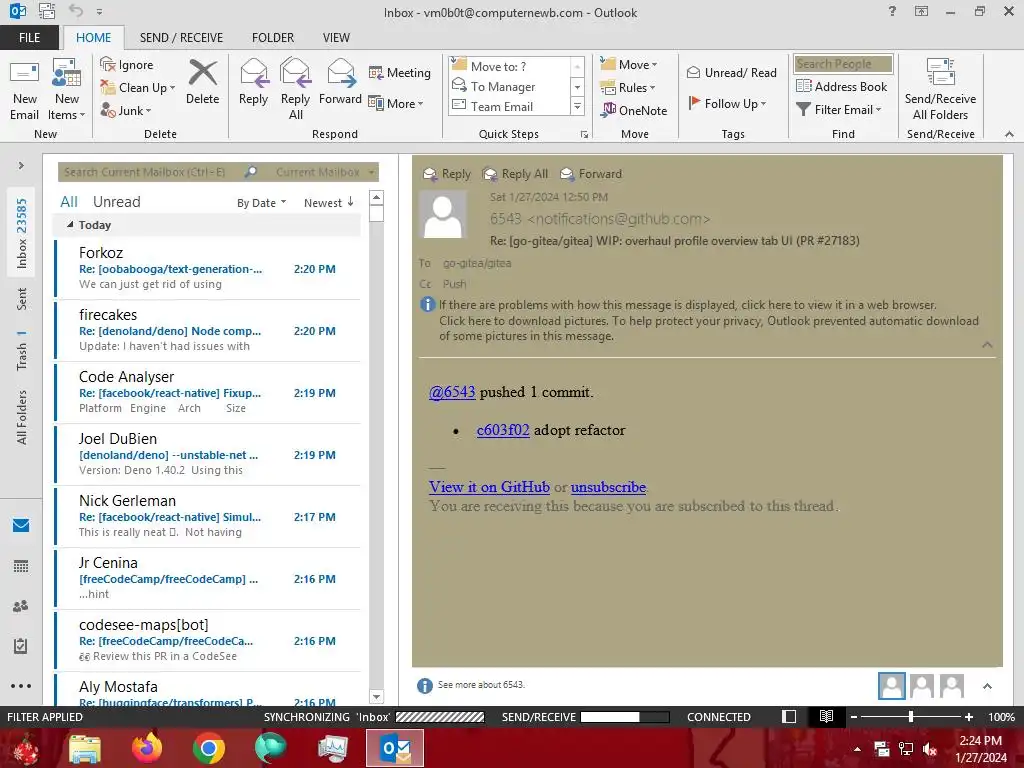Click the Search People field
Viewport: 1024px width, 768px height.
(843, 64)
